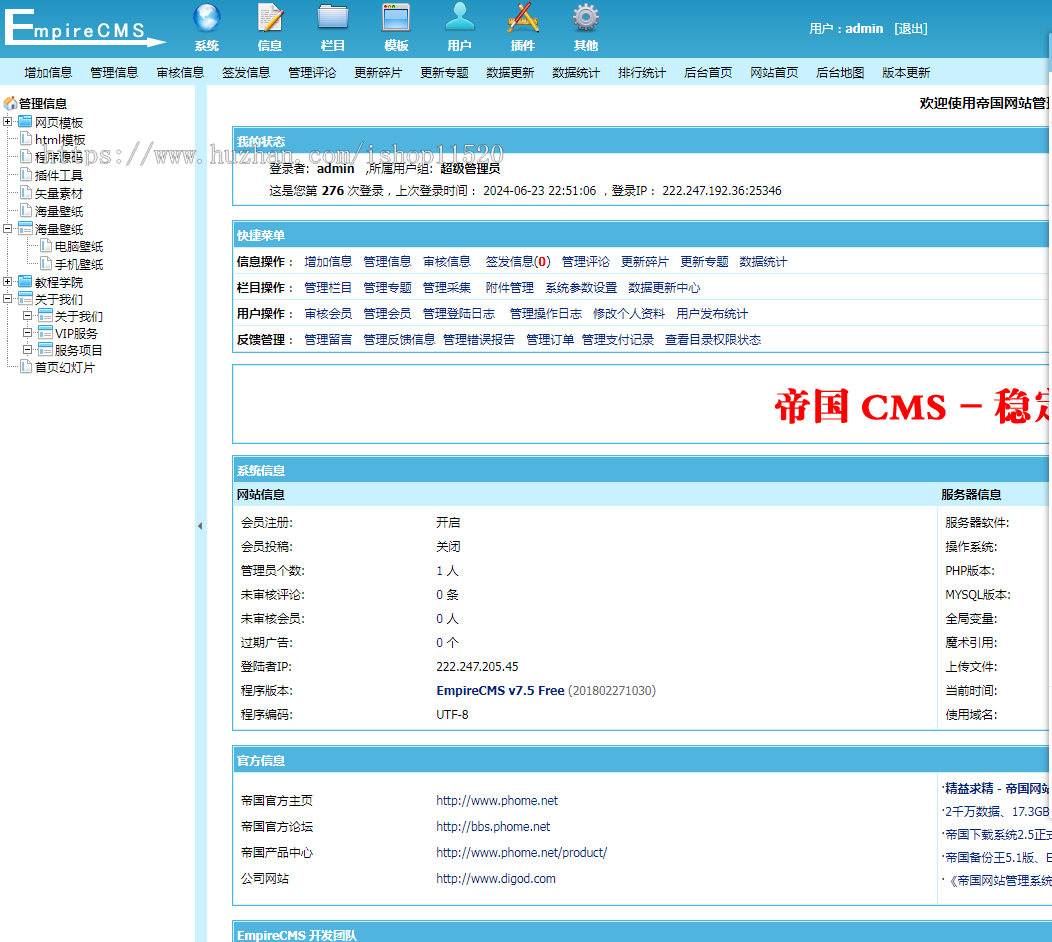Open the 用户 person icon
This screenshot has width=1052, height=942.
pyautogui.click(x=460, y=17)
